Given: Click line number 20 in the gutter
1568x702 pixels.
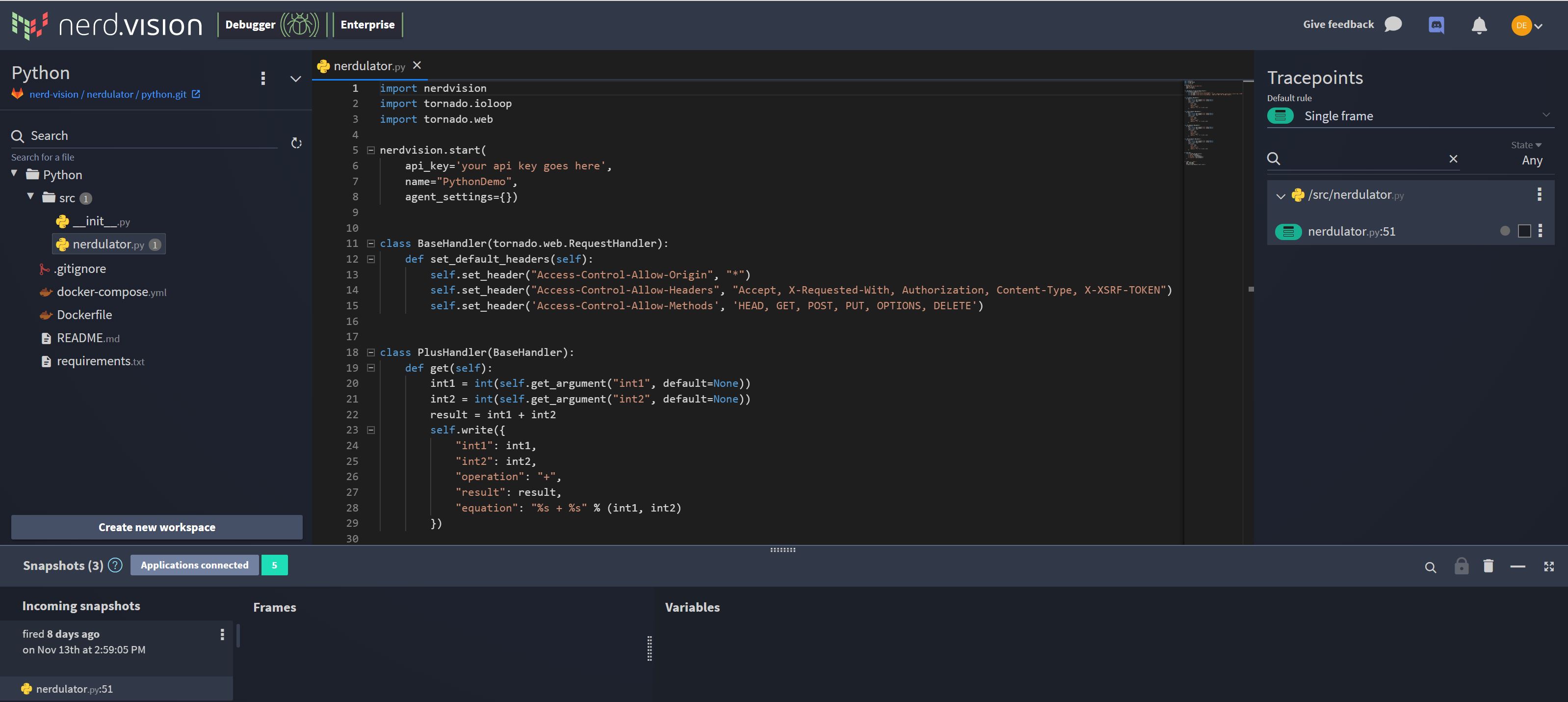Looking at the screenshot, I should point(352,383).
